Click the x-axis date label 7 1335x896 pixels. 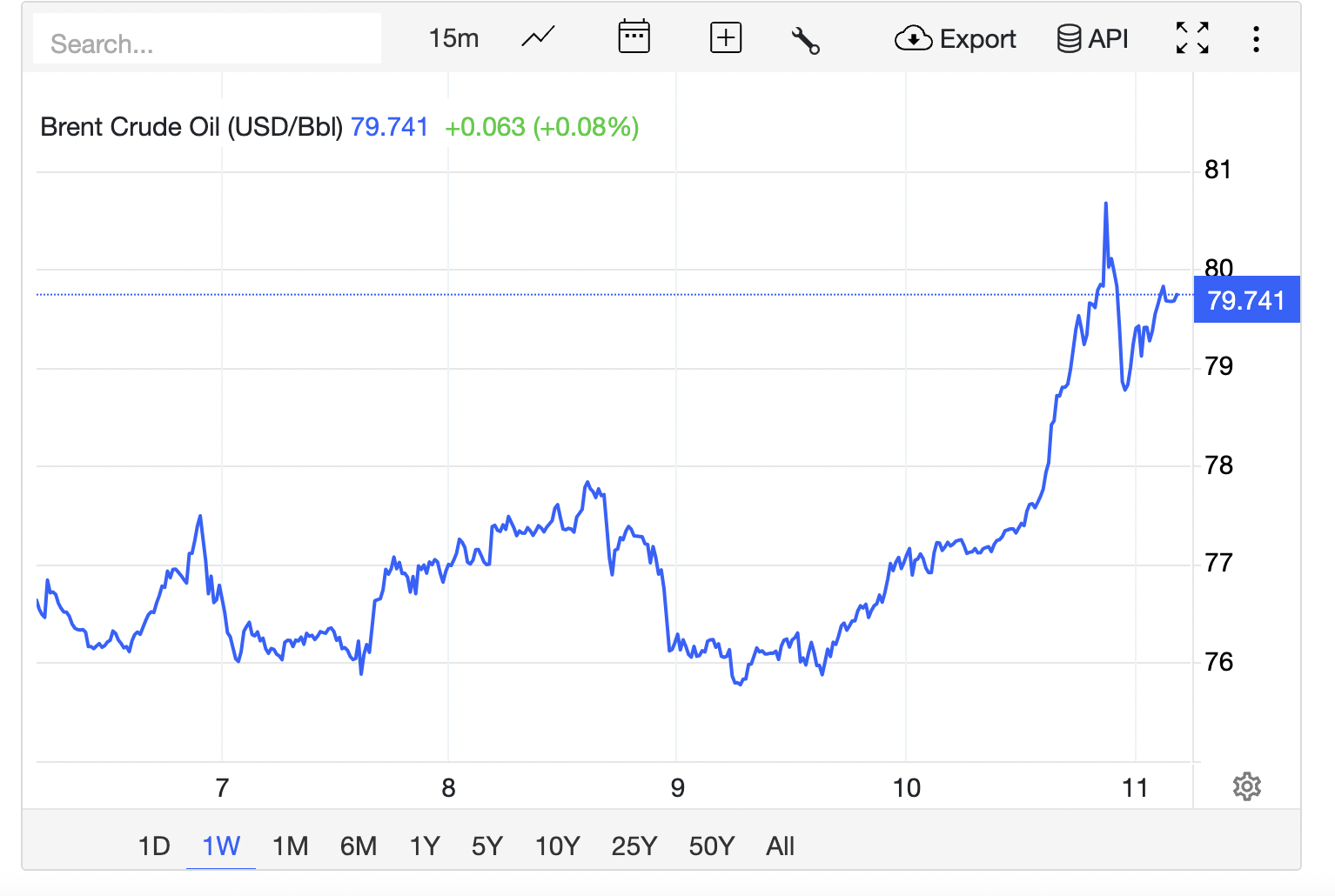pyautogui.click(x=222, y=788)
